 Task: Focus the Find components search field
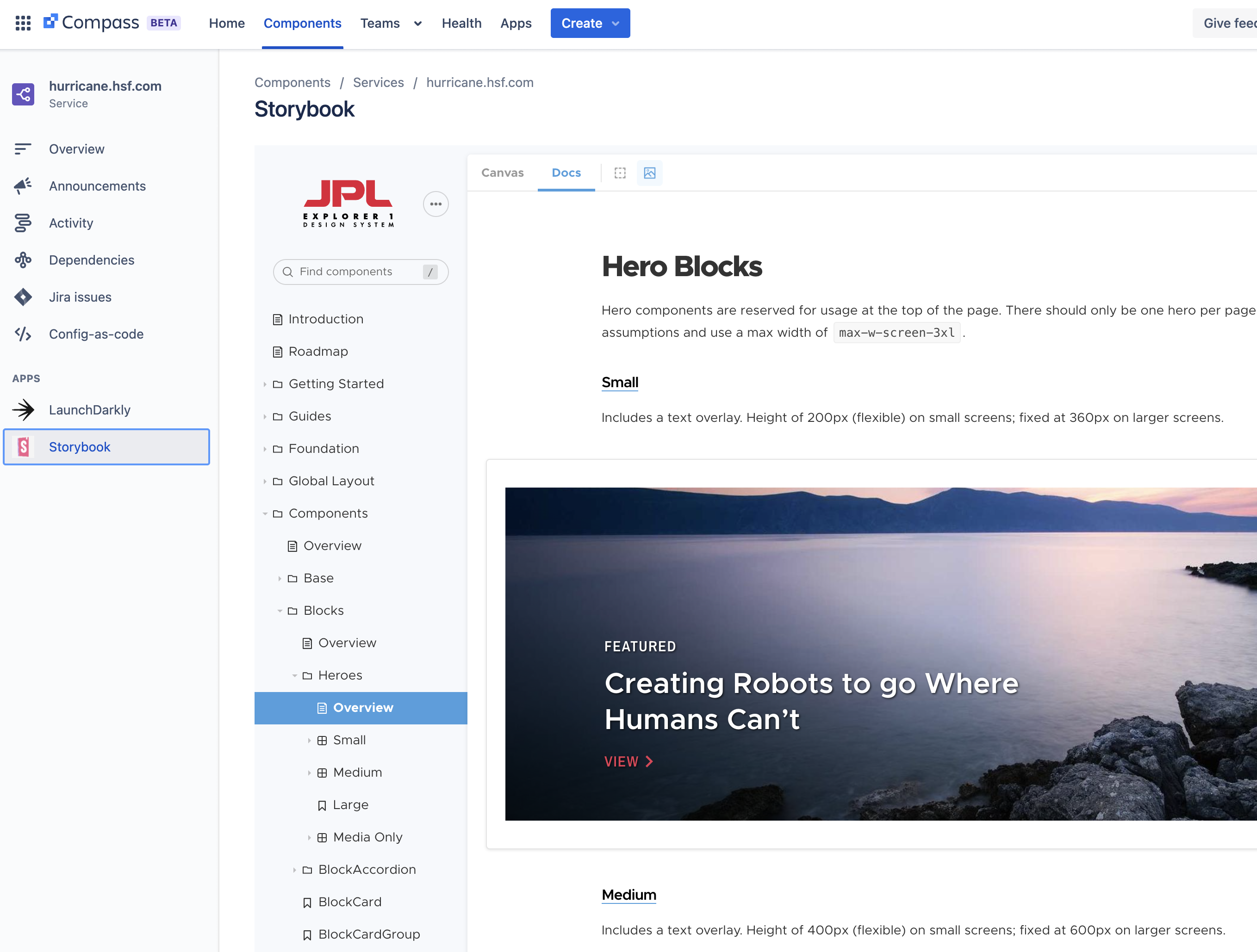[x=360, y=272]
